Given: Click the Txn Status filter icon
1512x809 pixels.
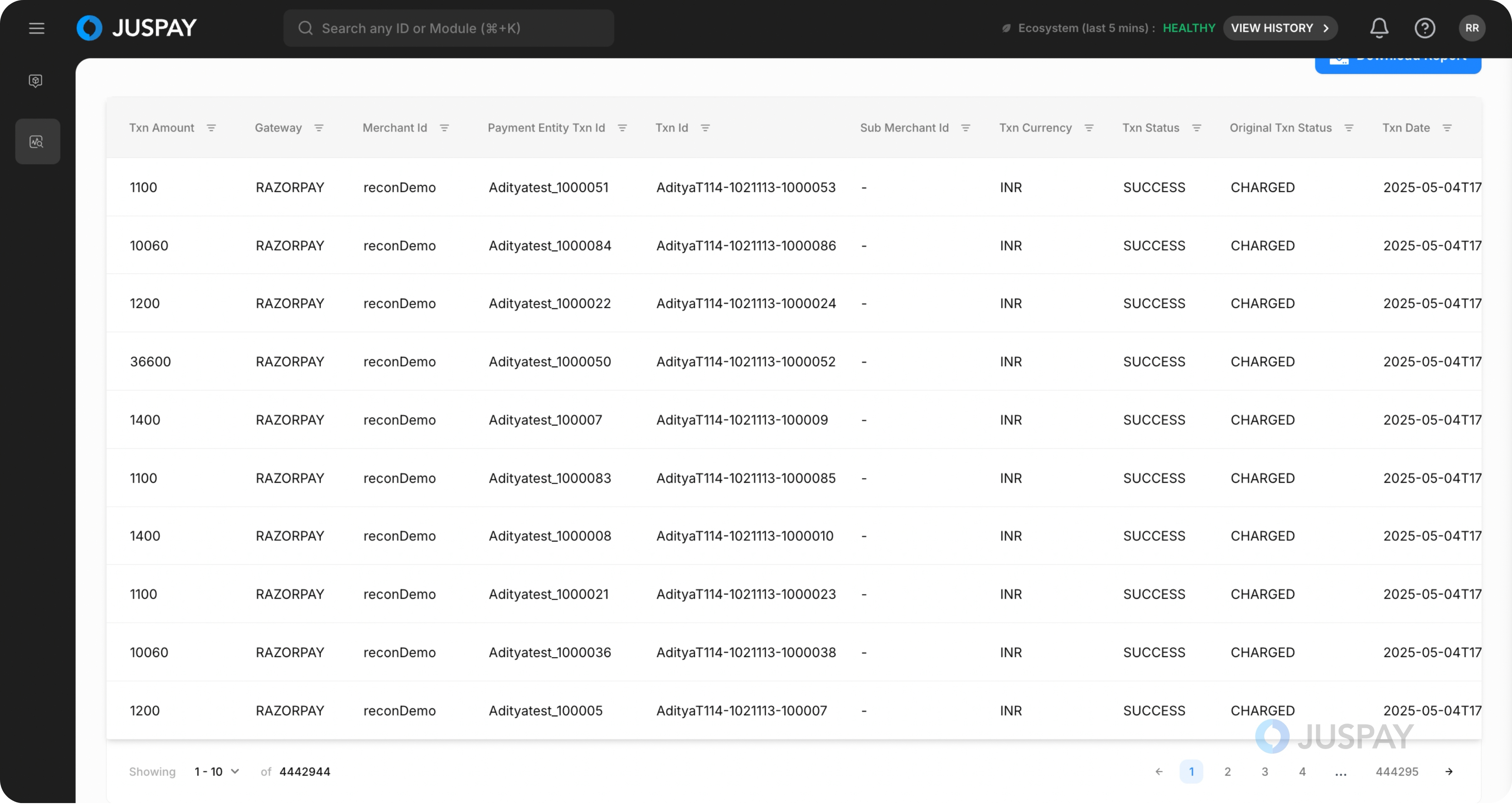Looking at the screenshot, I should (x=1197, y=128).
